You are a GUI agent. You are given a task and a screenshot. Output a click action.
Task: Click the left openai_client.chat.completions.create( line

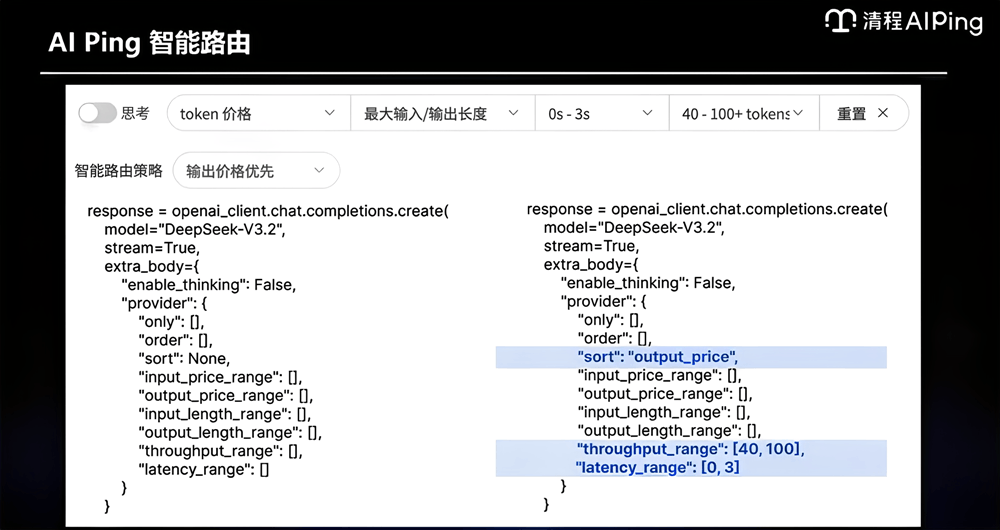[x=268, y=211]
